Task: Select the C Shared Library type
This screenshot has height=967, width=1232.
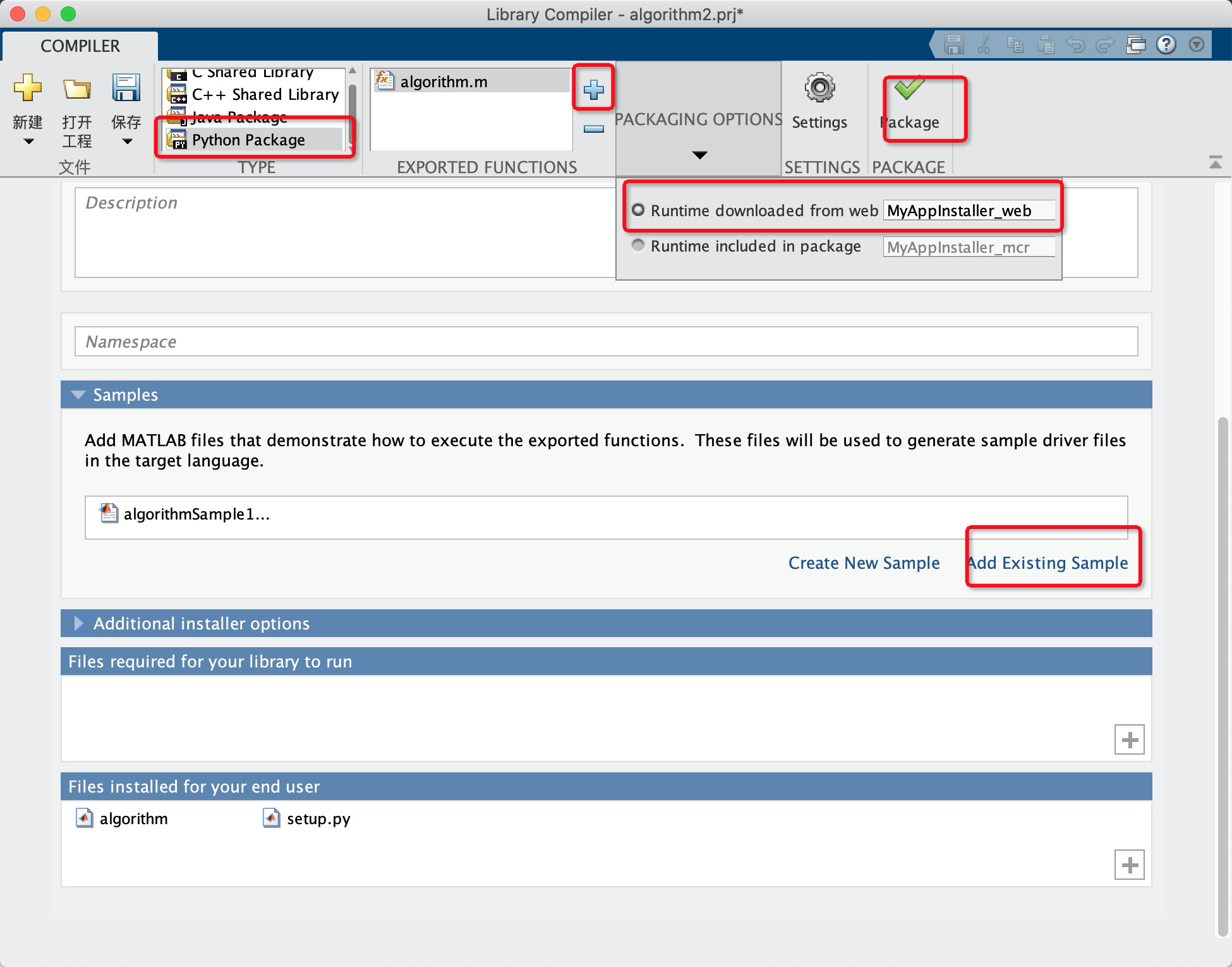Action: [251, 73]
